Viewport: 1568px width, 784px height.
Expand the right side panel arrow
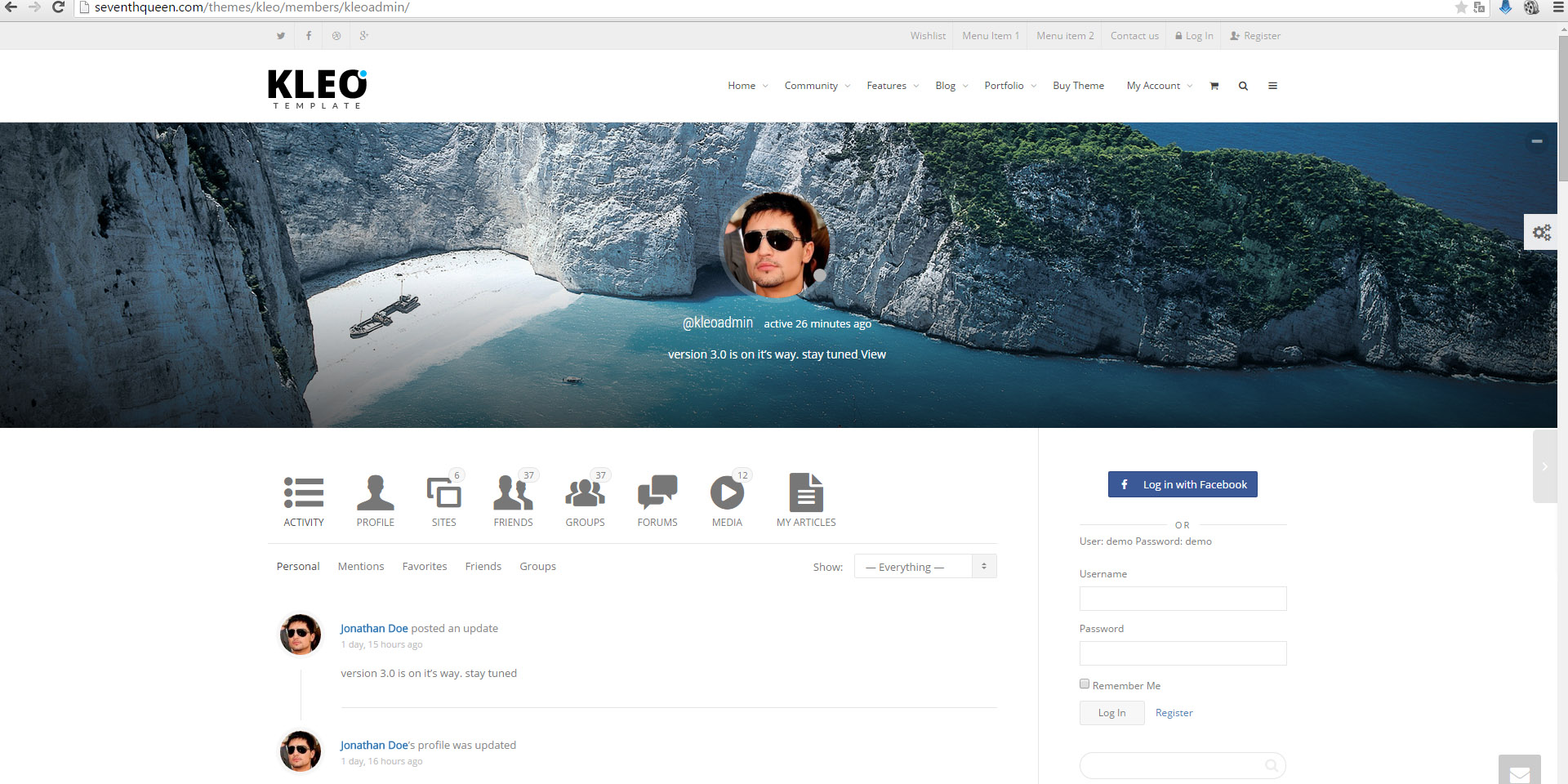[1544, 466]
